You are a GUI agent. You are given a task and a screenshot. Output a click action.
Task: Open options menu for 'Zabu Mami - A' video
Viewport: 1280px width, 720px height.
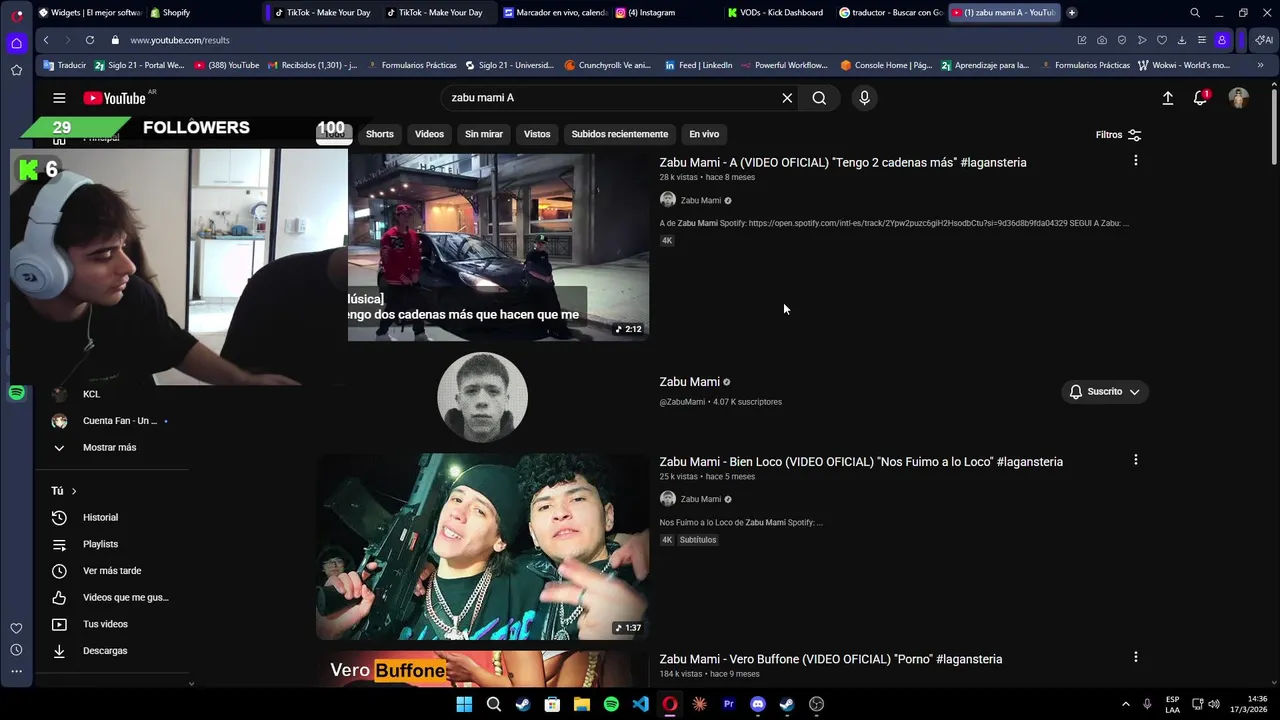(1135, 160)
